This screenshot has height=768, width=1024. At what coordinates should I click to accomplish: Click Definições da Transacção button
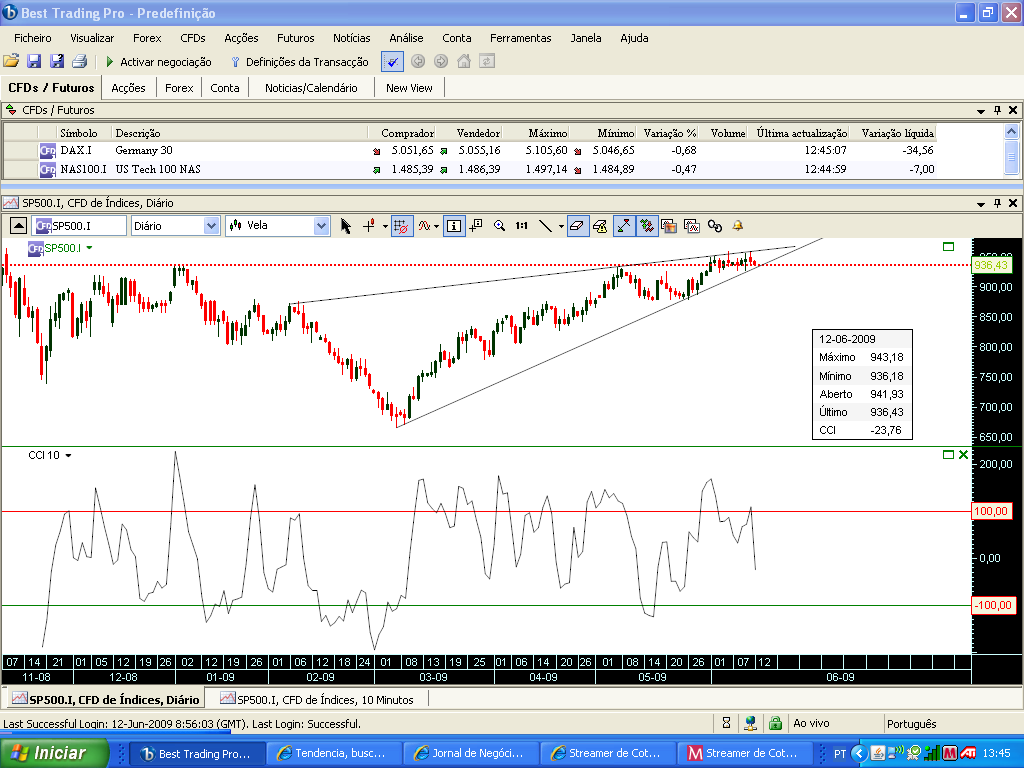pyautogui.click(x=300, y=61)
